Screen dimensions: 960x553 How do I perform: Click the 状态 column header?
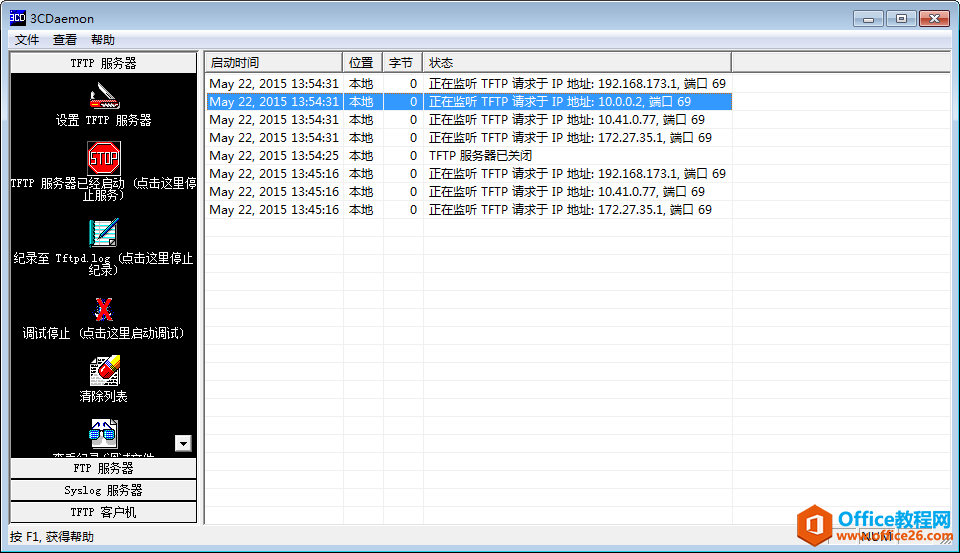click(x=576, y=63)
